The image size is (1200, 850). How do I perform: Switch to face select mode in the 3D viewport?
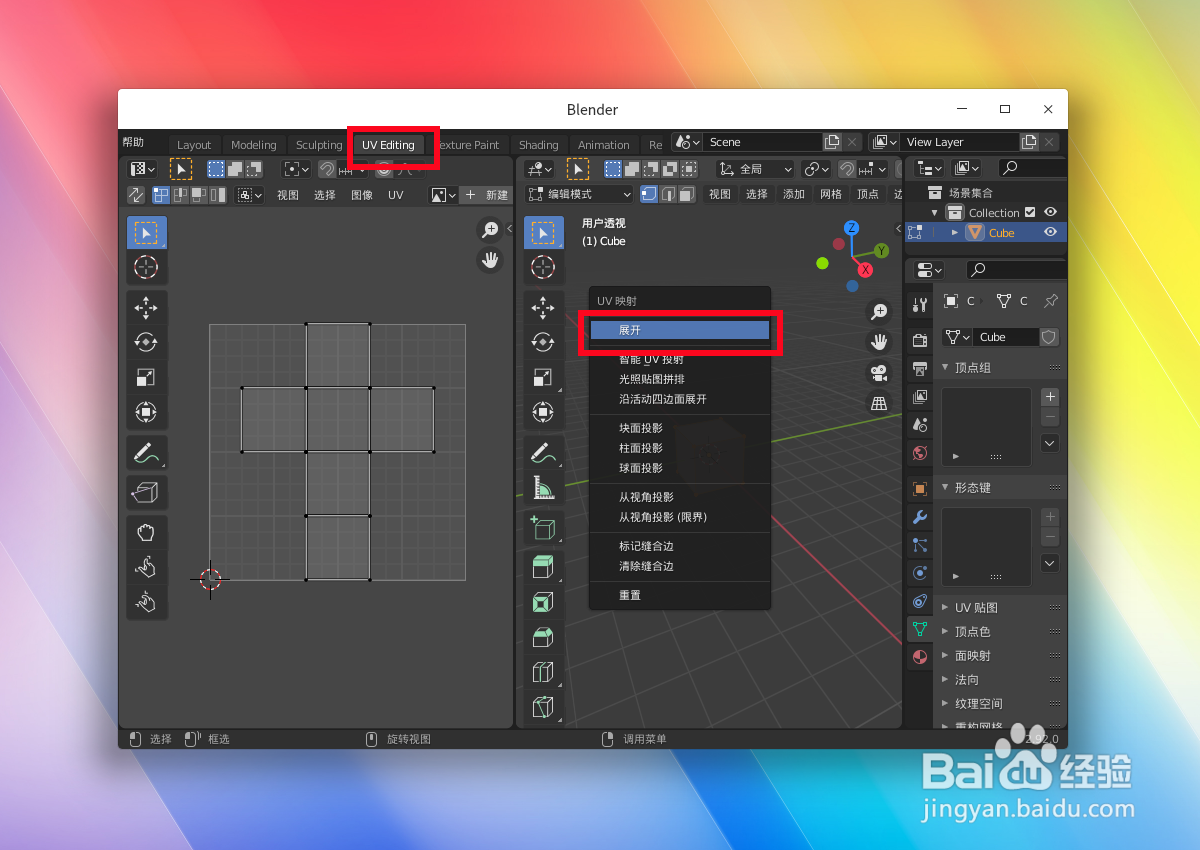(685, 194)
